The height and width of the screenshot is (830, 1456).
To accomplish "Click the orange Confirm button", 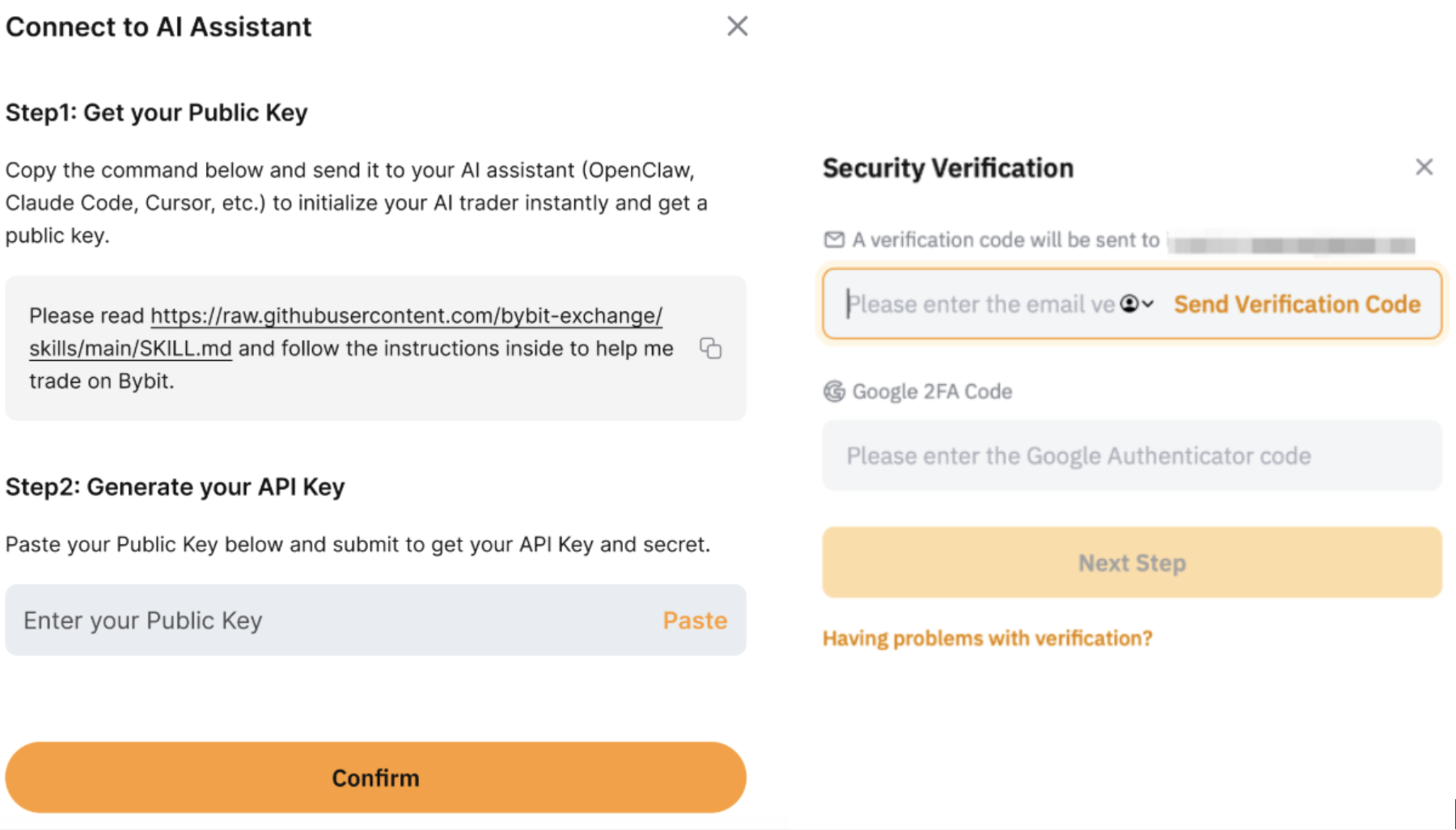I will [375, 777].
